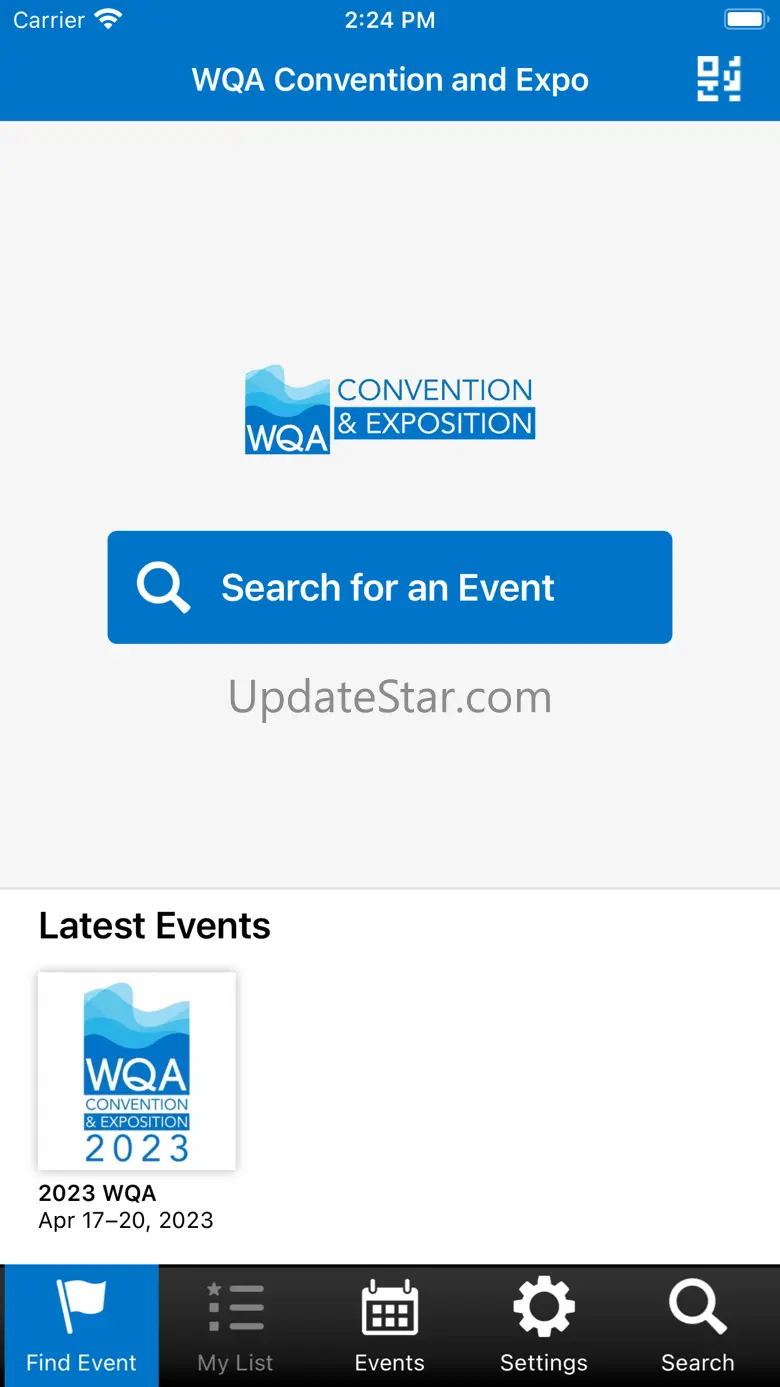The height and width of the screenshot is (1387, 780).
Task: Tap the magnifier icon in Search for an Event
Action: click(163, 587)
